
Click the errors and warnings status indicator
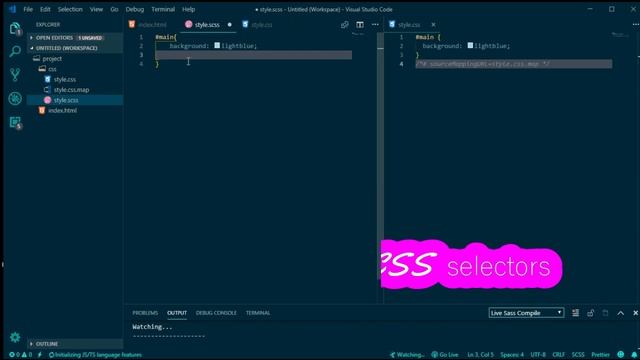pos(20,355)
